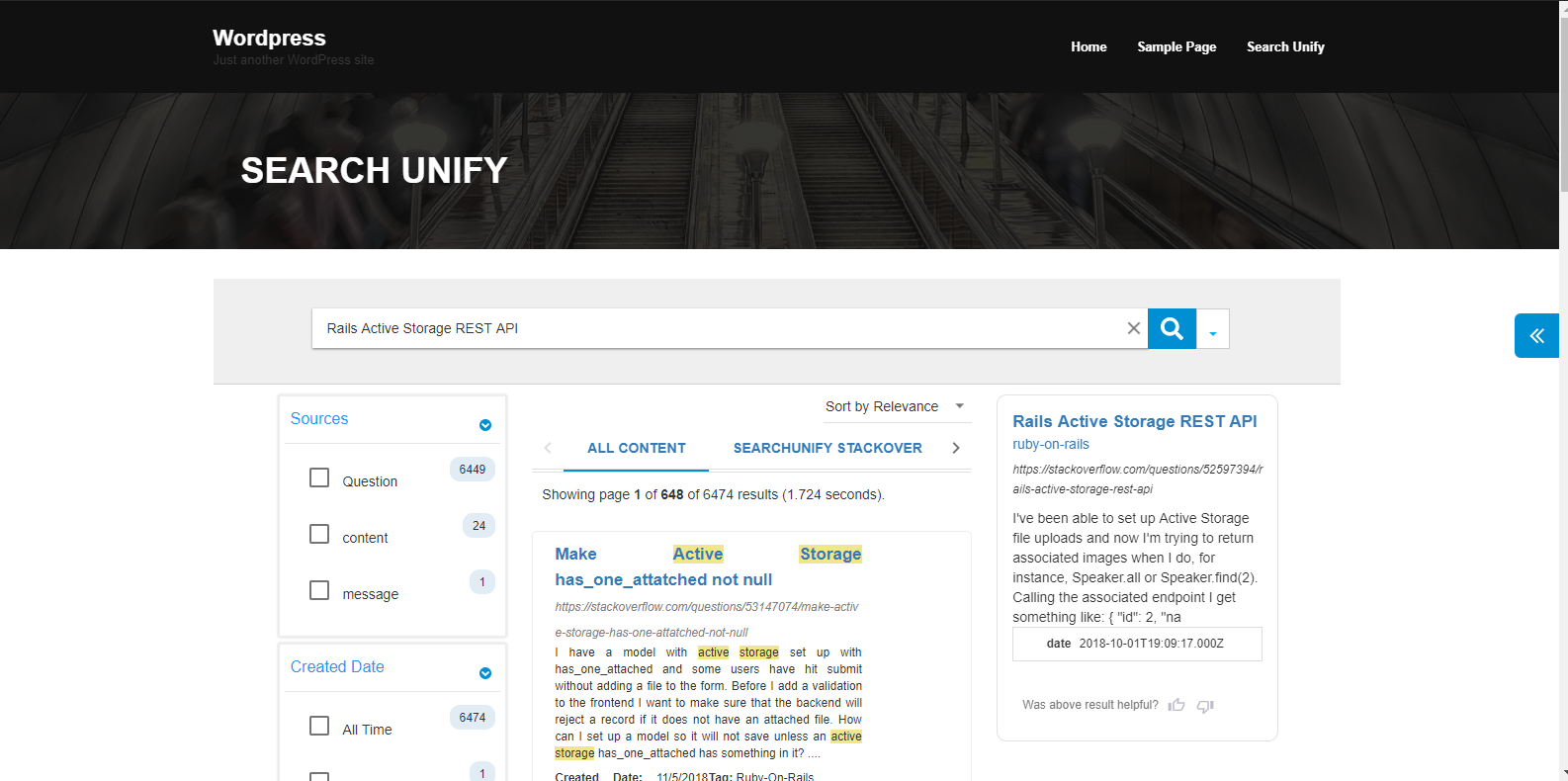Click the thumbs up helpful icon
Screen dimensions: 1568x781
click(1176, 705)
